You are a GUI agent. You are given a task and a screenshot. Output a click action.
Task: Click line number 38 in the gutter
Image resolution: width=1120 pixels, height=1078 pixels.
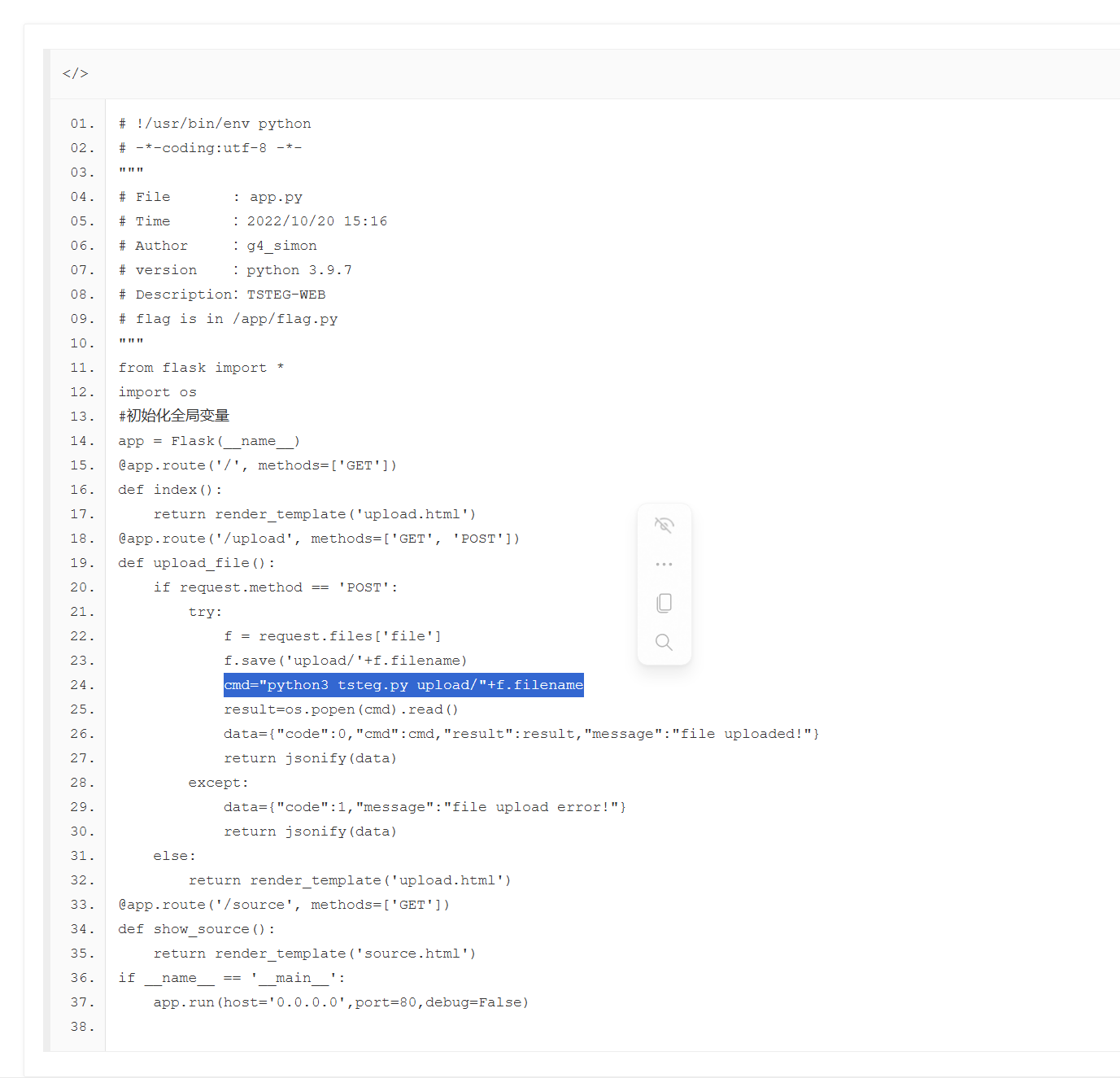[82, 1027]
